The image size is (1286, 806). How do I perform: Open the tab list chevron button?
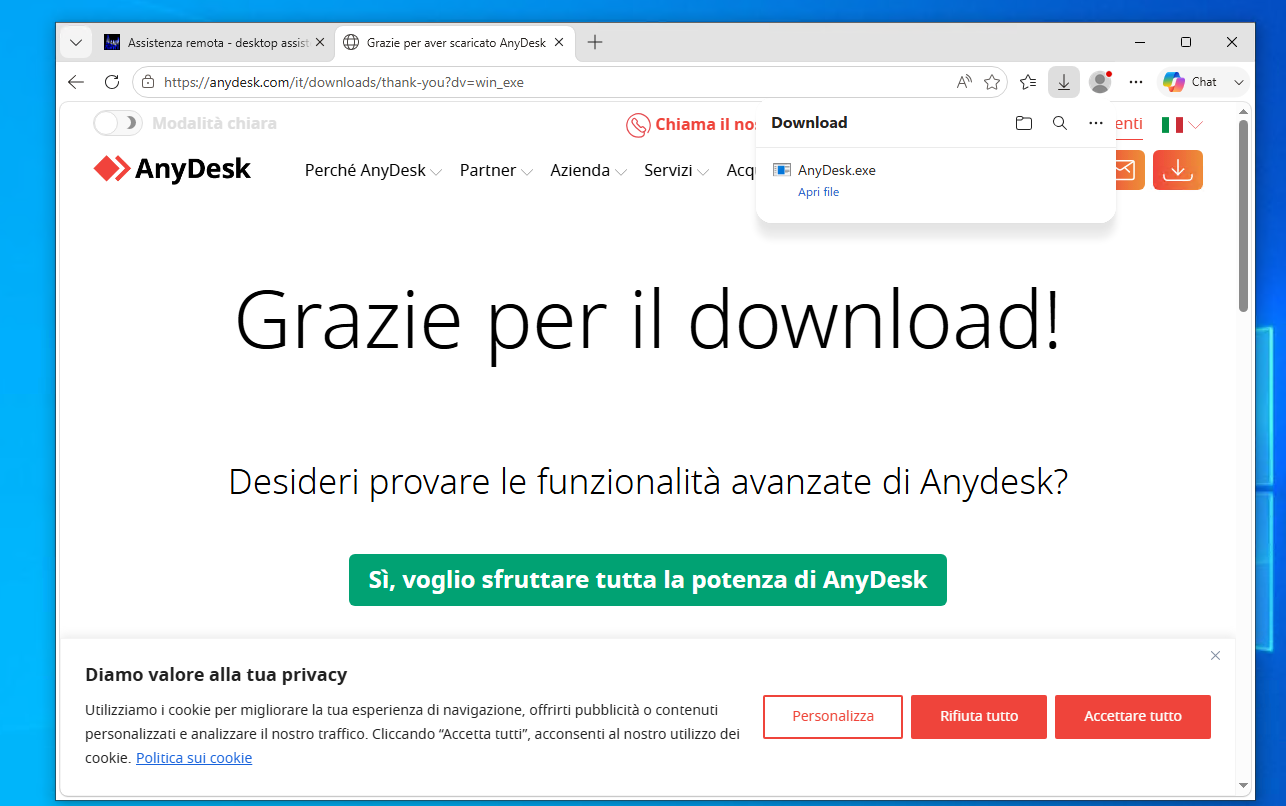tap(76, 42)
